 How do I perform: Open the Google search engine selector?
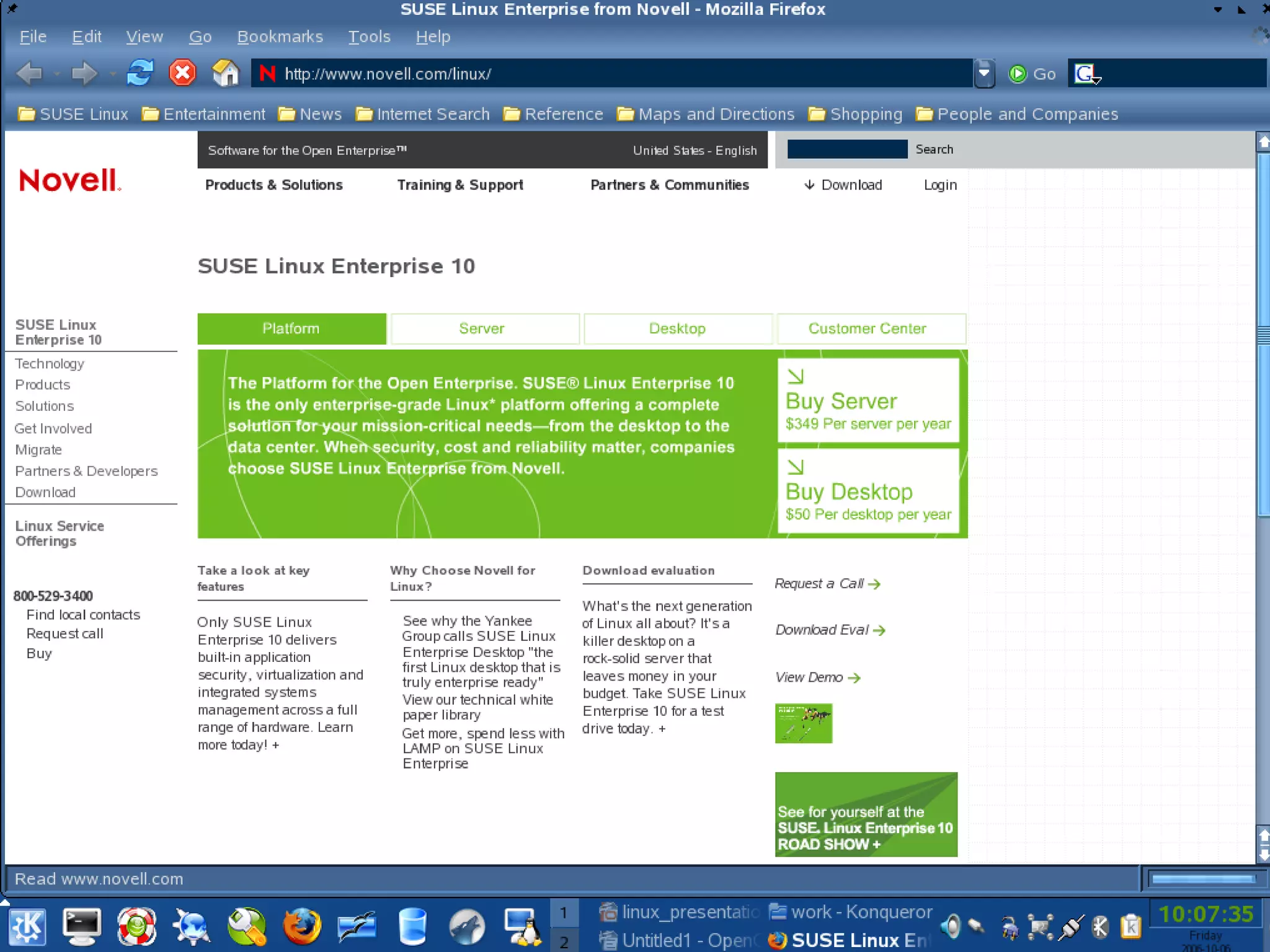(x=1087, y=74)
